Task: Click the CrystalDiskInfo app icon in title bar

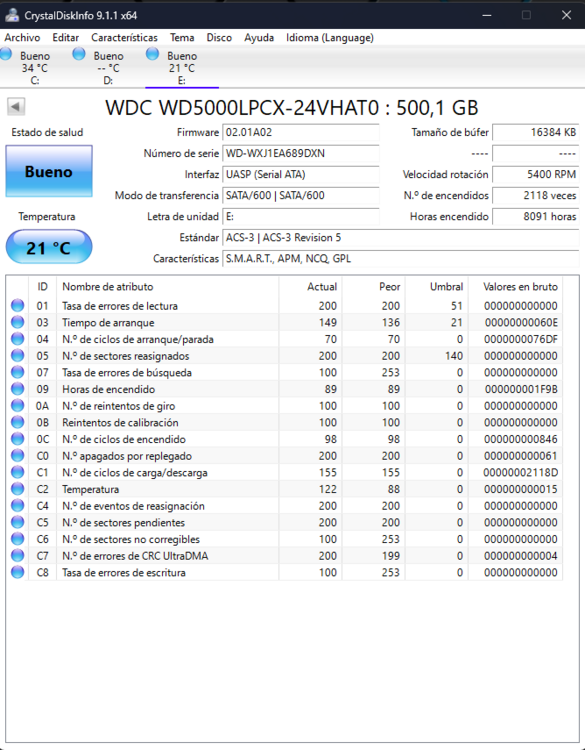Action: tap(11, 15)
